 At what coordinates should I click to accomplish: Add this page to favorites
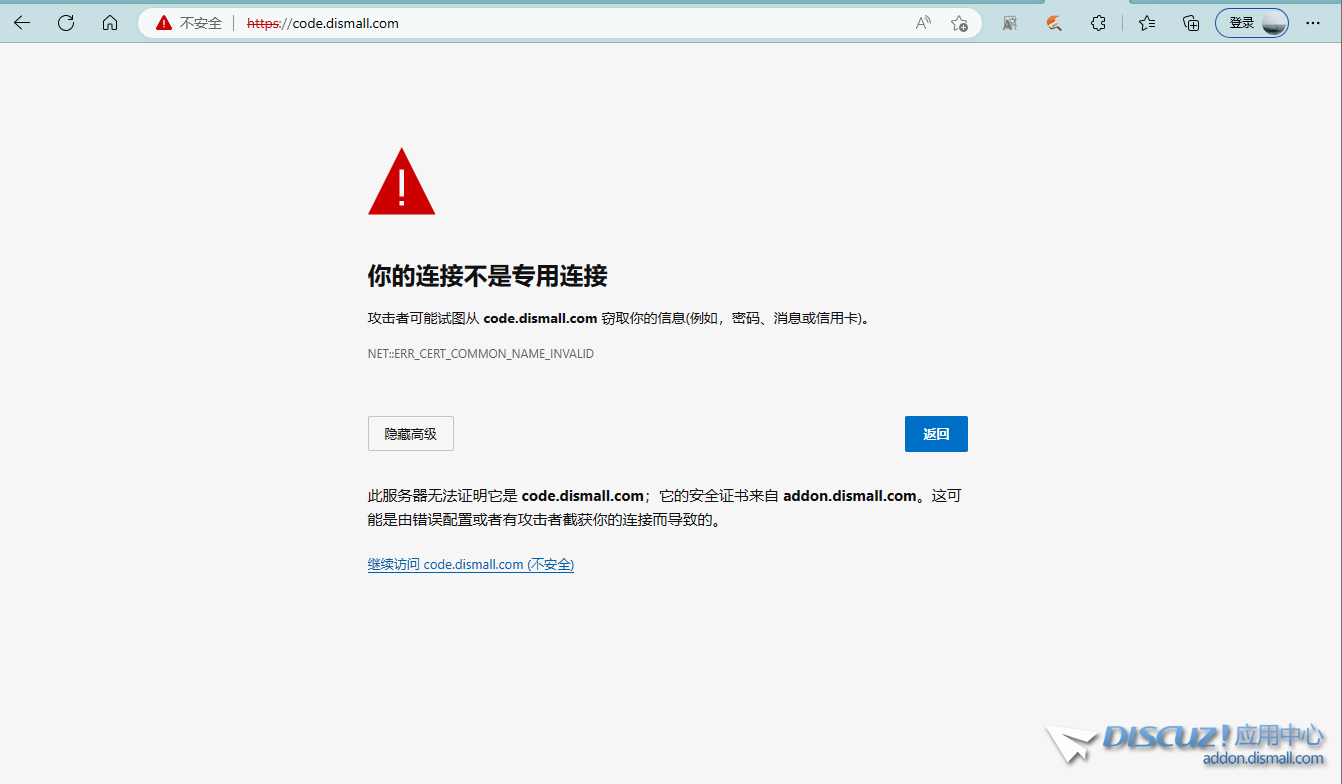click(x=959, y=23)
